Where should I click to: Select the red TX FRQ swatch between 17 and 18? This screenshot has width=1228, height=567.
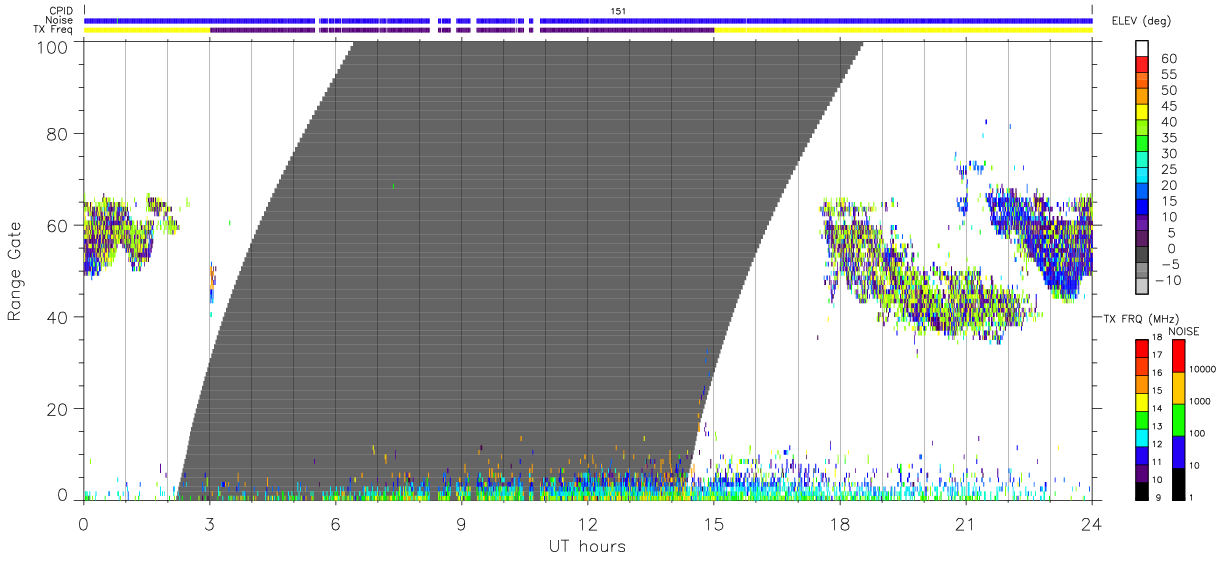click(x=1142, y=348)
